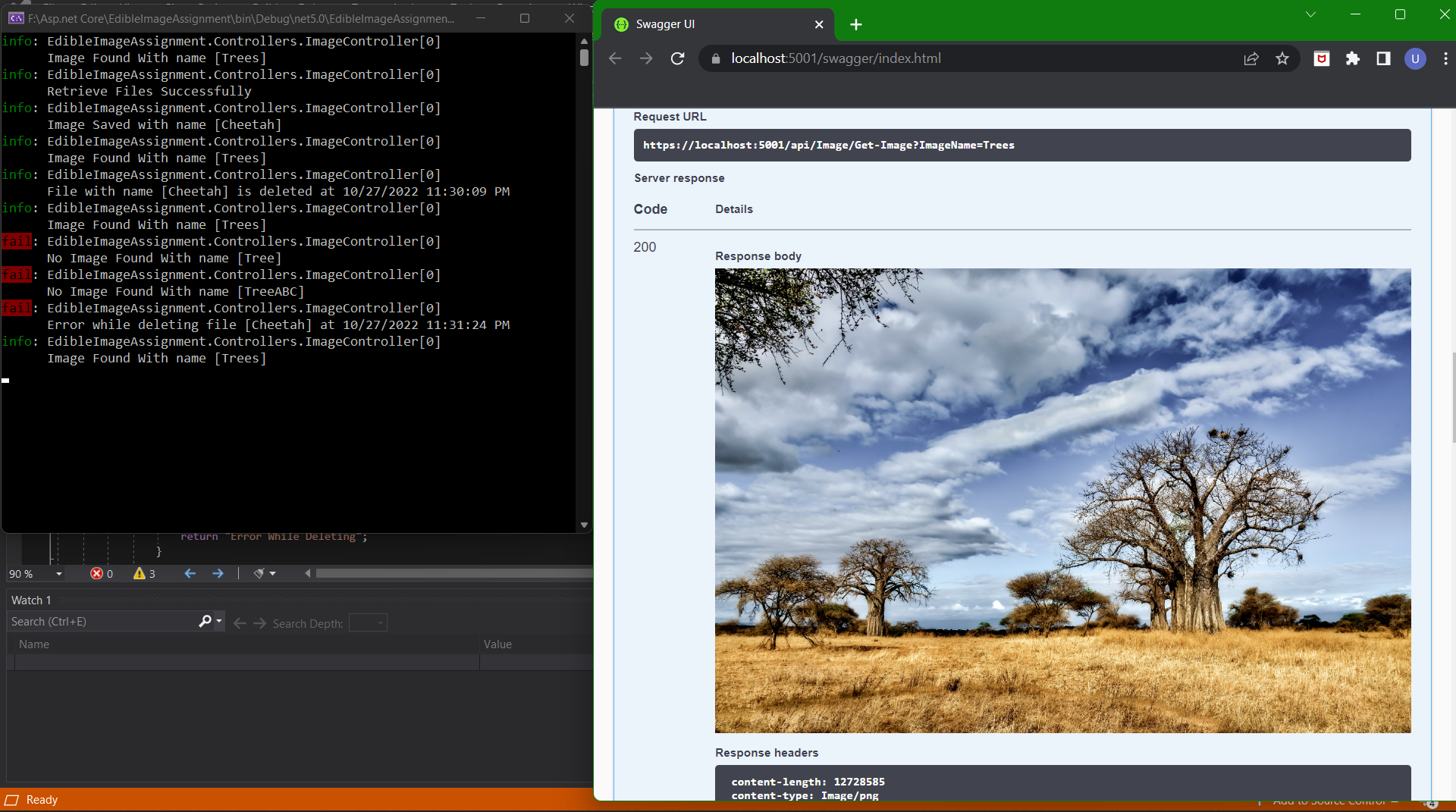Show errors list in Visual Studio
The height and width of the screenshot is (812, 1456).
102,574
